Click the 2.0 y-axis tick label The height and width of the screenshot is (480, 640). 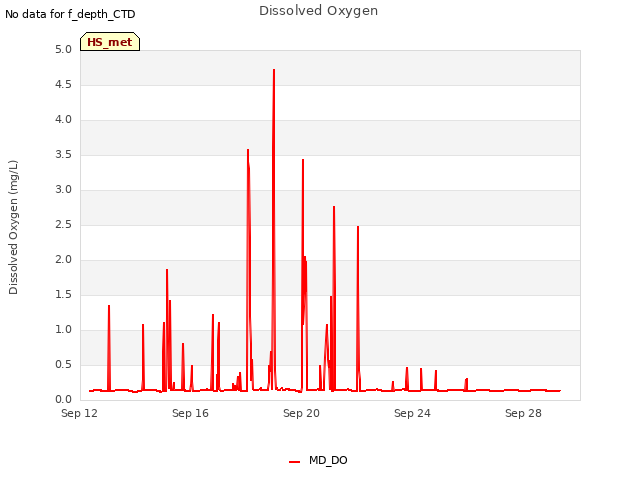(63, 260)
